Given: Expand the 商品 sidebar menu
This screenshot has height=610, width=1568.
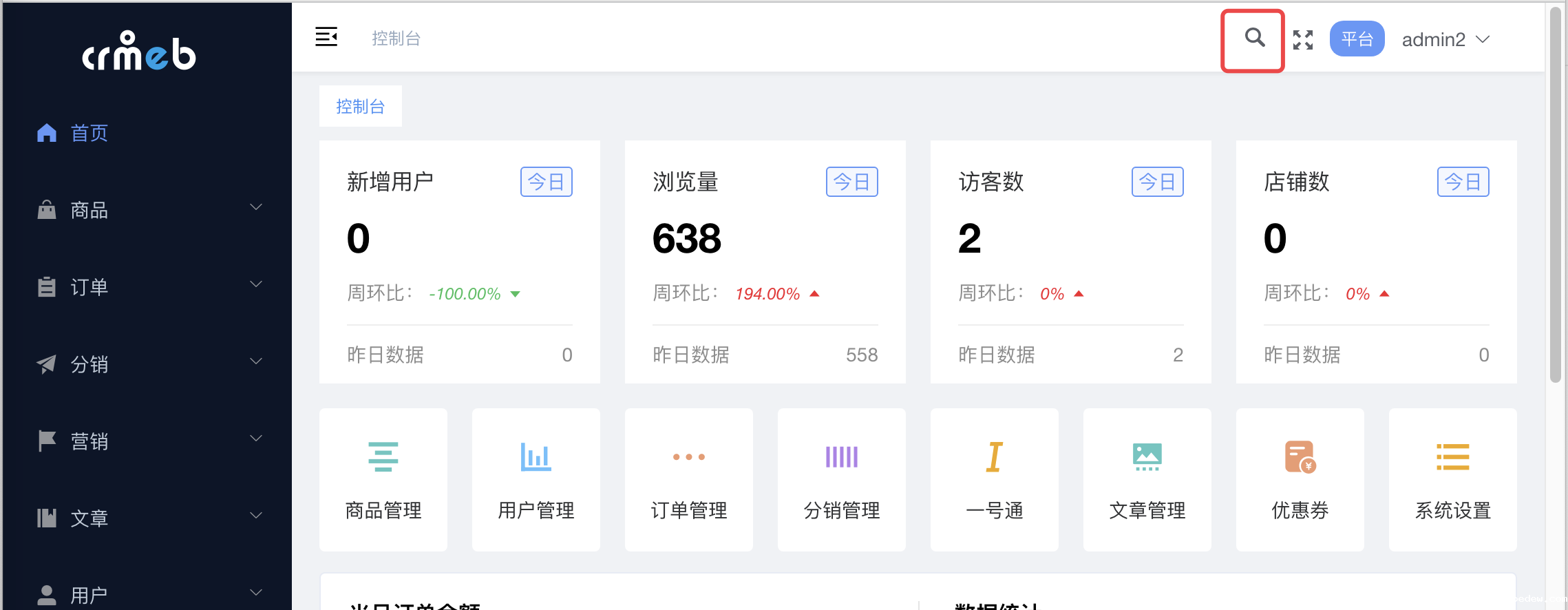Looking at the screenshot, I should tap(147, 209).
